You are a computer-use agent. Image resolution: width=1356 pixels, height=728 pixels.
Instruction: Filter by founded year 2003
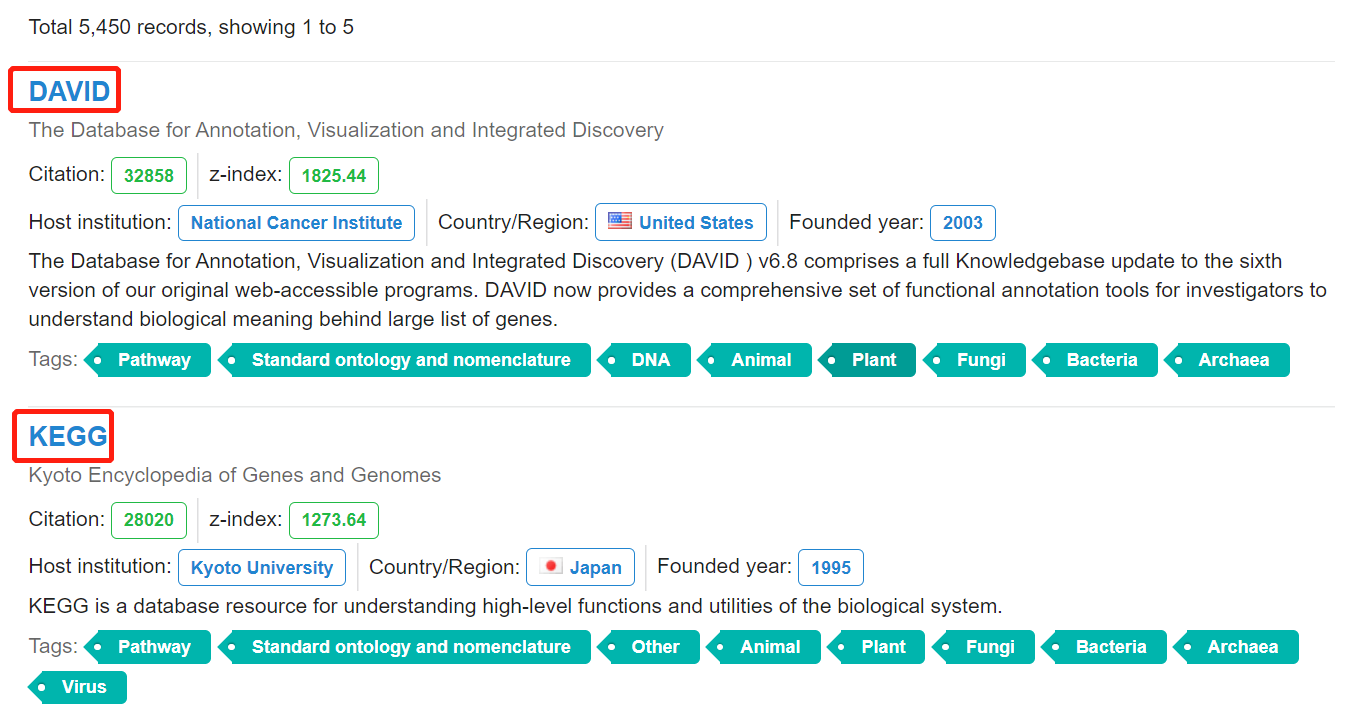(x=963, y=222)
